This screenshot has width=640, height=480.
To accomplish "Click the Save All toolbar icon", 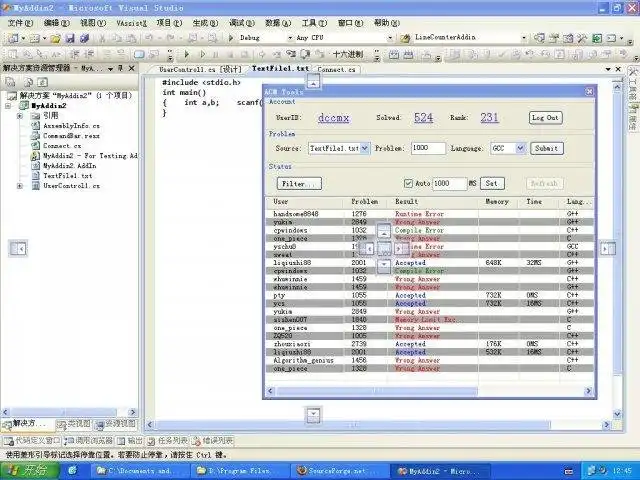I will (x=84, y=38).
